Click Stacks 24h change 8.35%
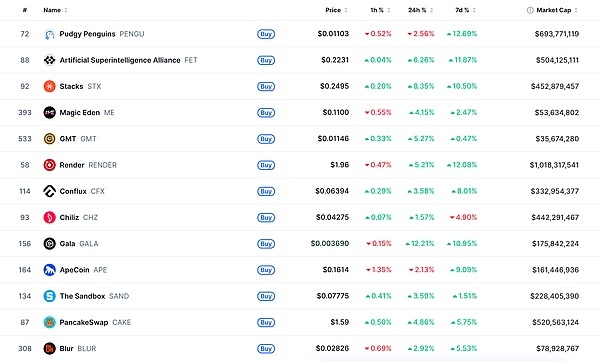 [421, 87]
